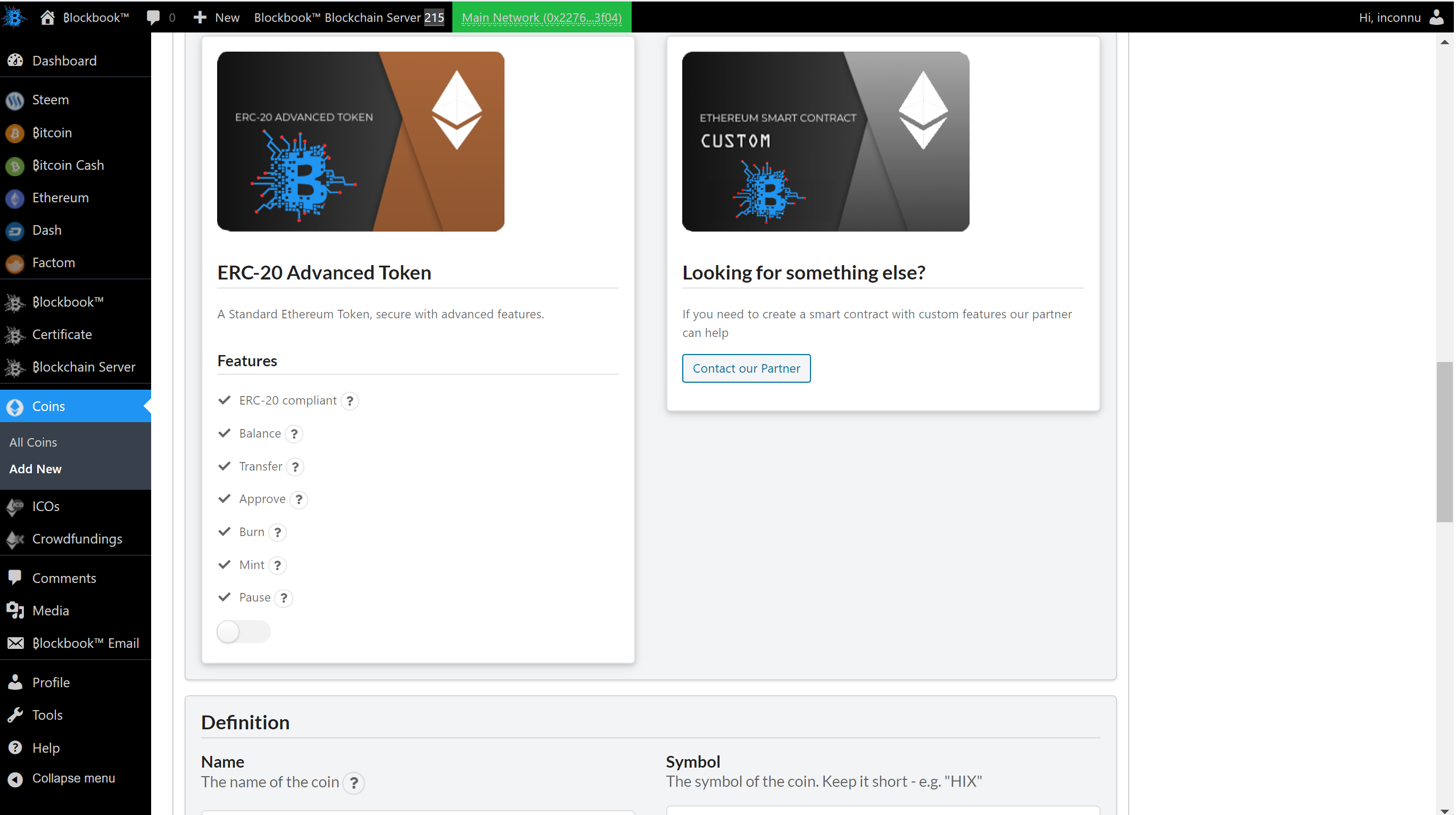The image size is (1456, 815).
Task: Click the ICOs sidebar icon
Action: click(15, 507)
